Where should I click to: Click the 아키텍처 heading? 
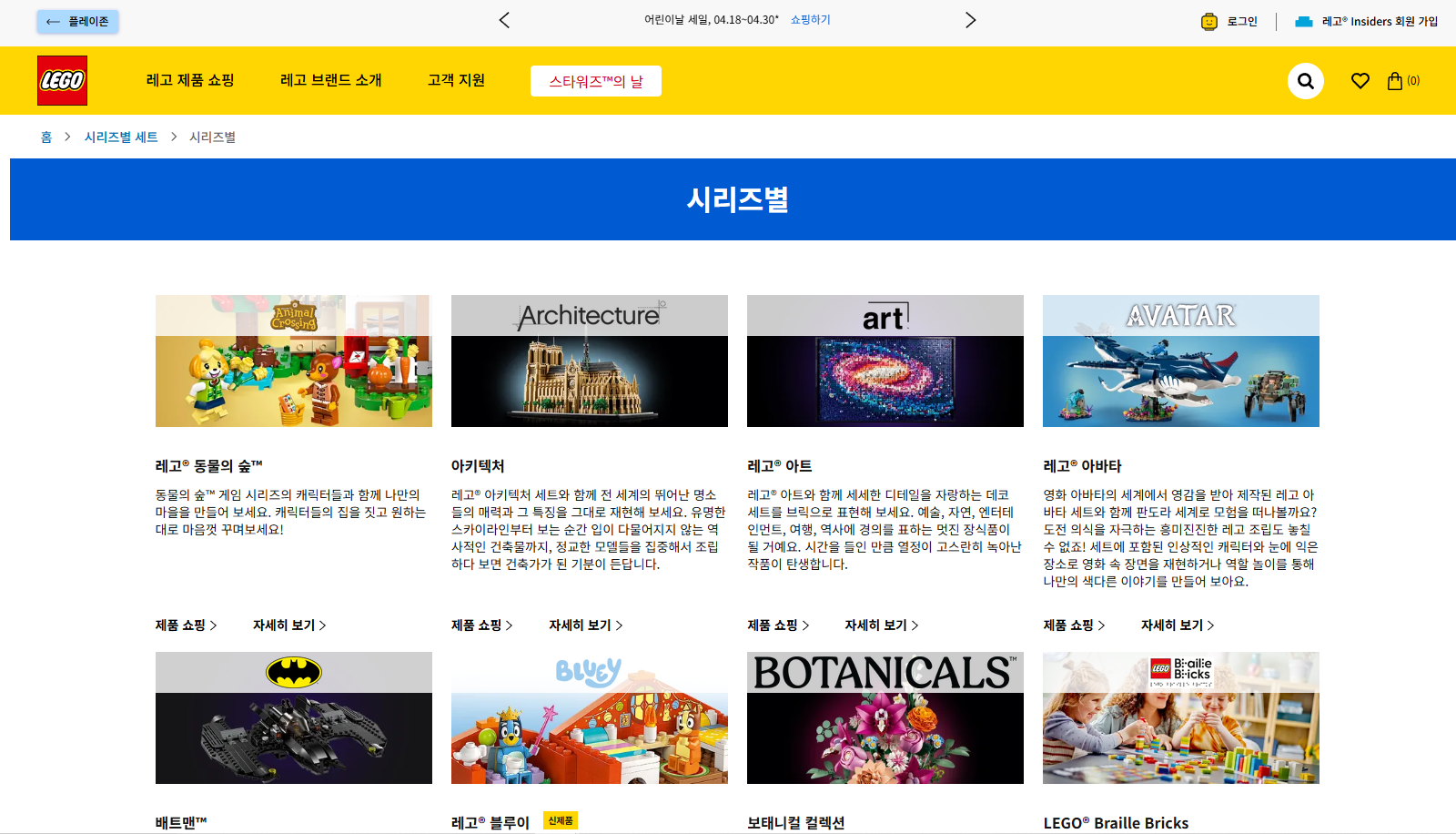pos(478,465)
